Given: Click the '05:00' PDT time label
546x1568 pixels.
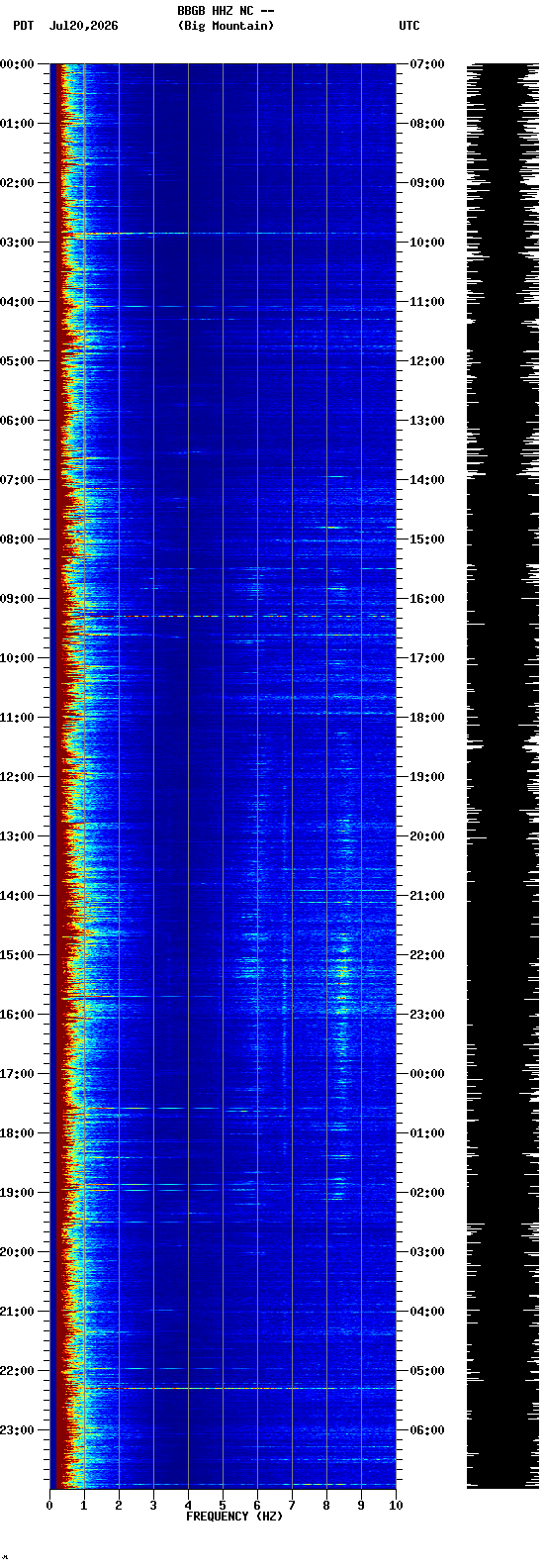Looking at the screenshot, I should click(x=17, y=361).
